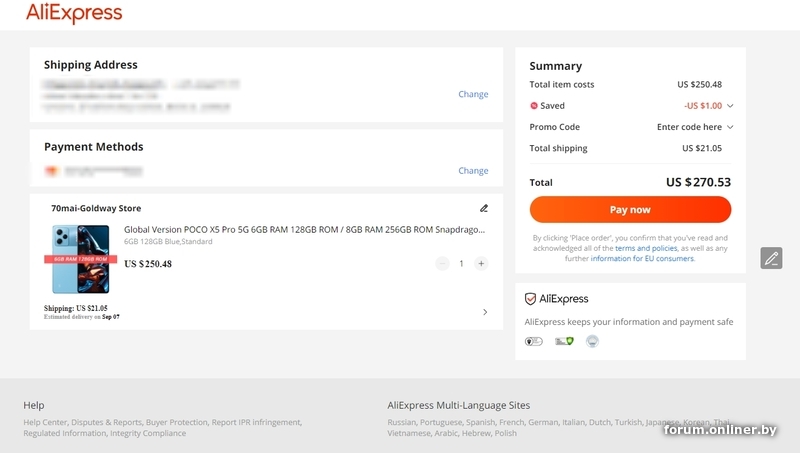Screen dimensions: 800x453
Task: Click the Help footer heading
Action: pyautogui.click(x=34, y=405)
